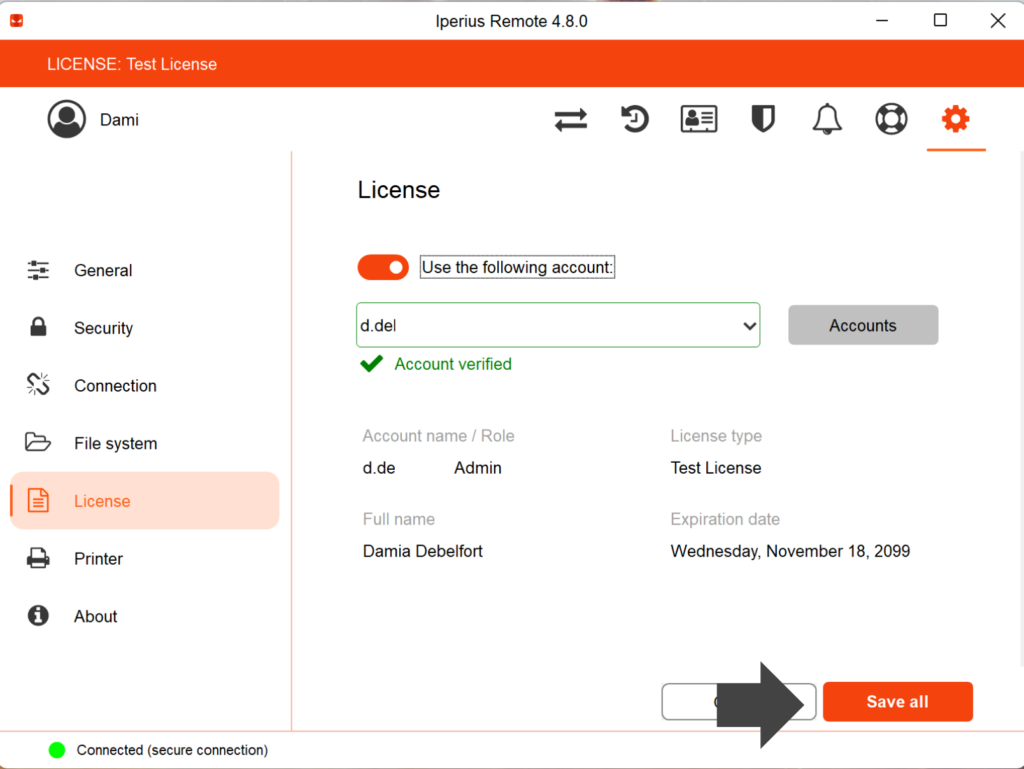Image resolution: width=1024 pixels, height=769 pixels.
Task: Click the License document icon in sidebar
Action: tap(38, 500)
